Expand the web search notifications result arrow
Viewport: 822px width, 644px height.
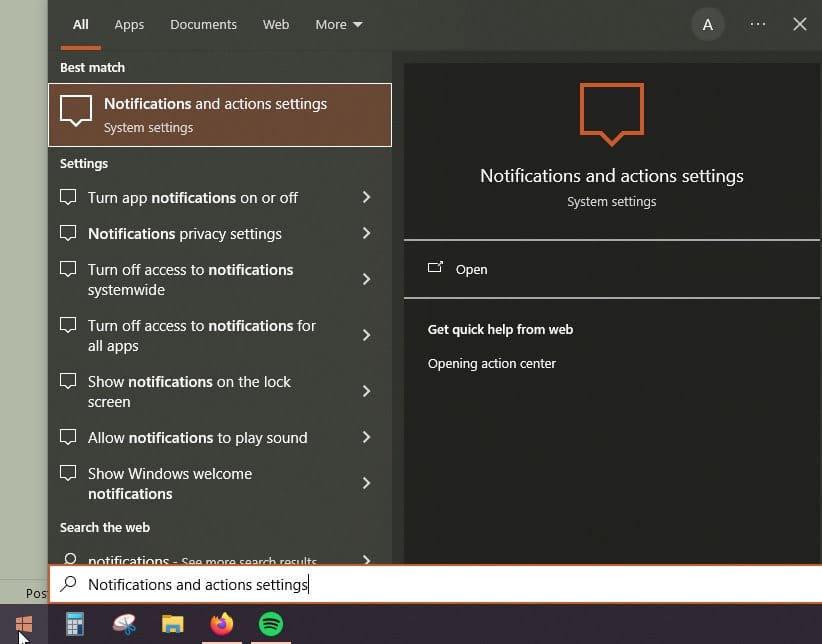click(366, 560)
